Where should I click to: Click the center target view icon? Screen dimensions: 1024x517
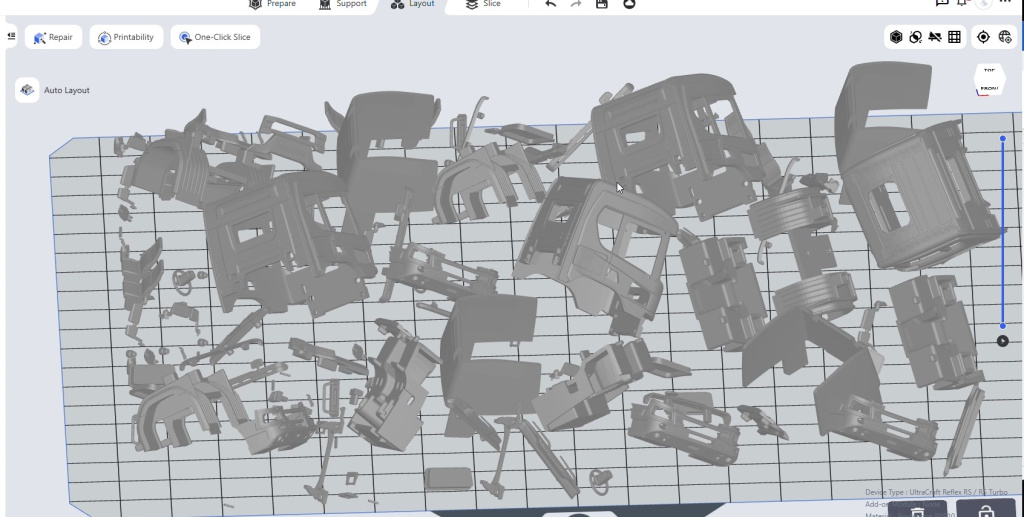point(983,37)
